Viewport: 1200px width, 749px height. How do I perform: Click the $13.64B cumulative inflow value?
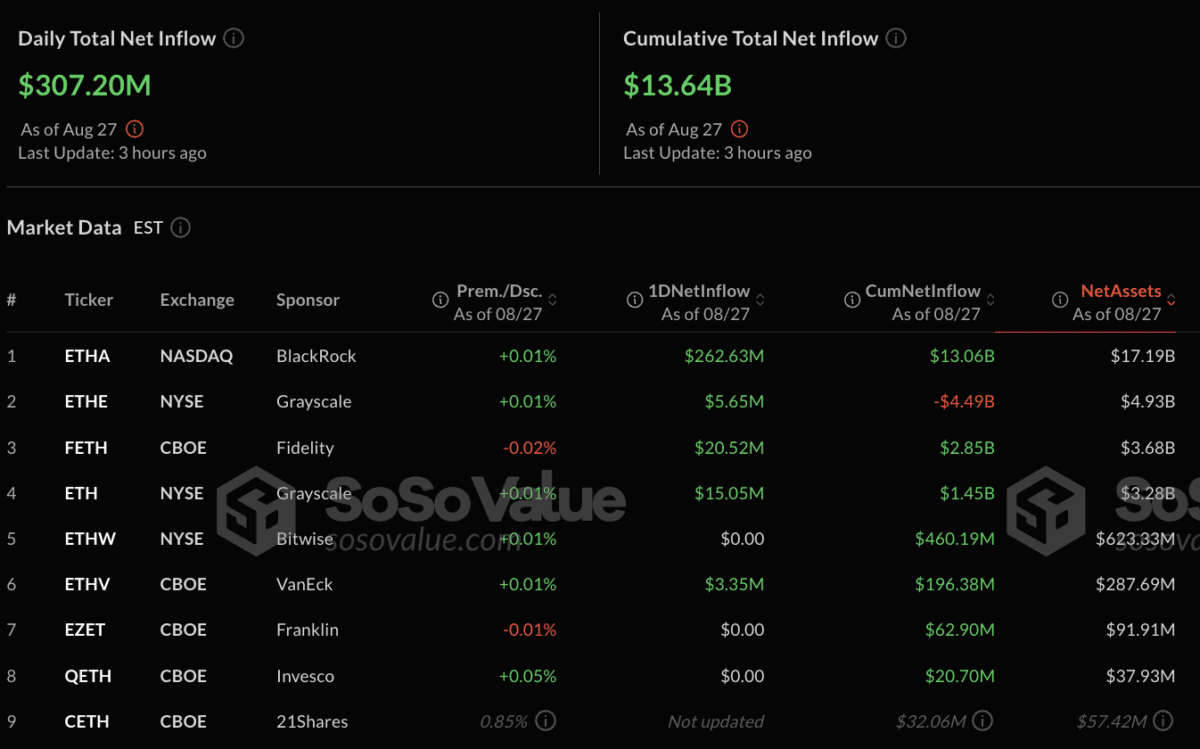point(677,85)
